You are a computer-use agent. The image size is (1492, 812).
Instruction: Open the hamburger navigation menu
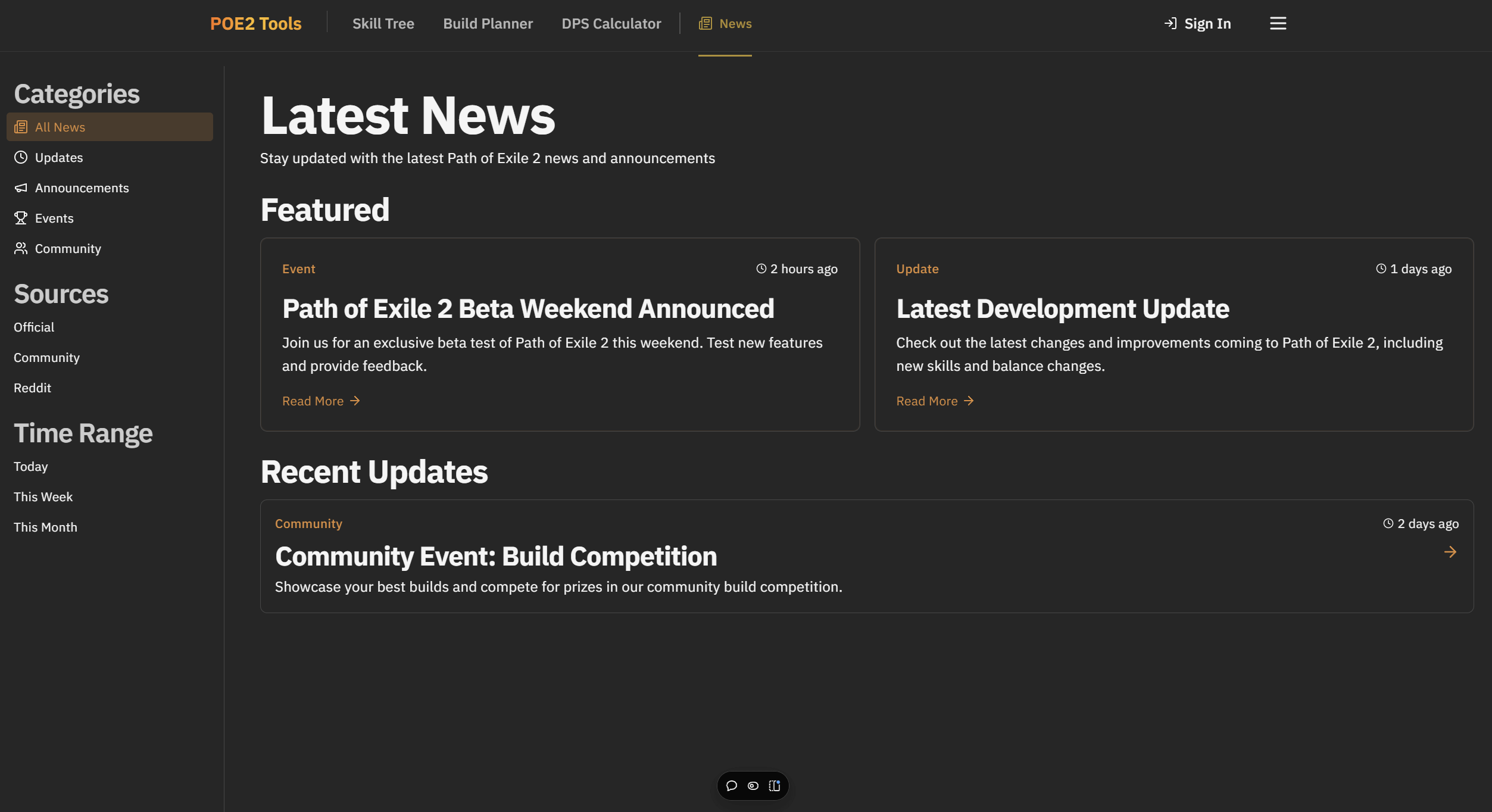[x=1278, y=23]
